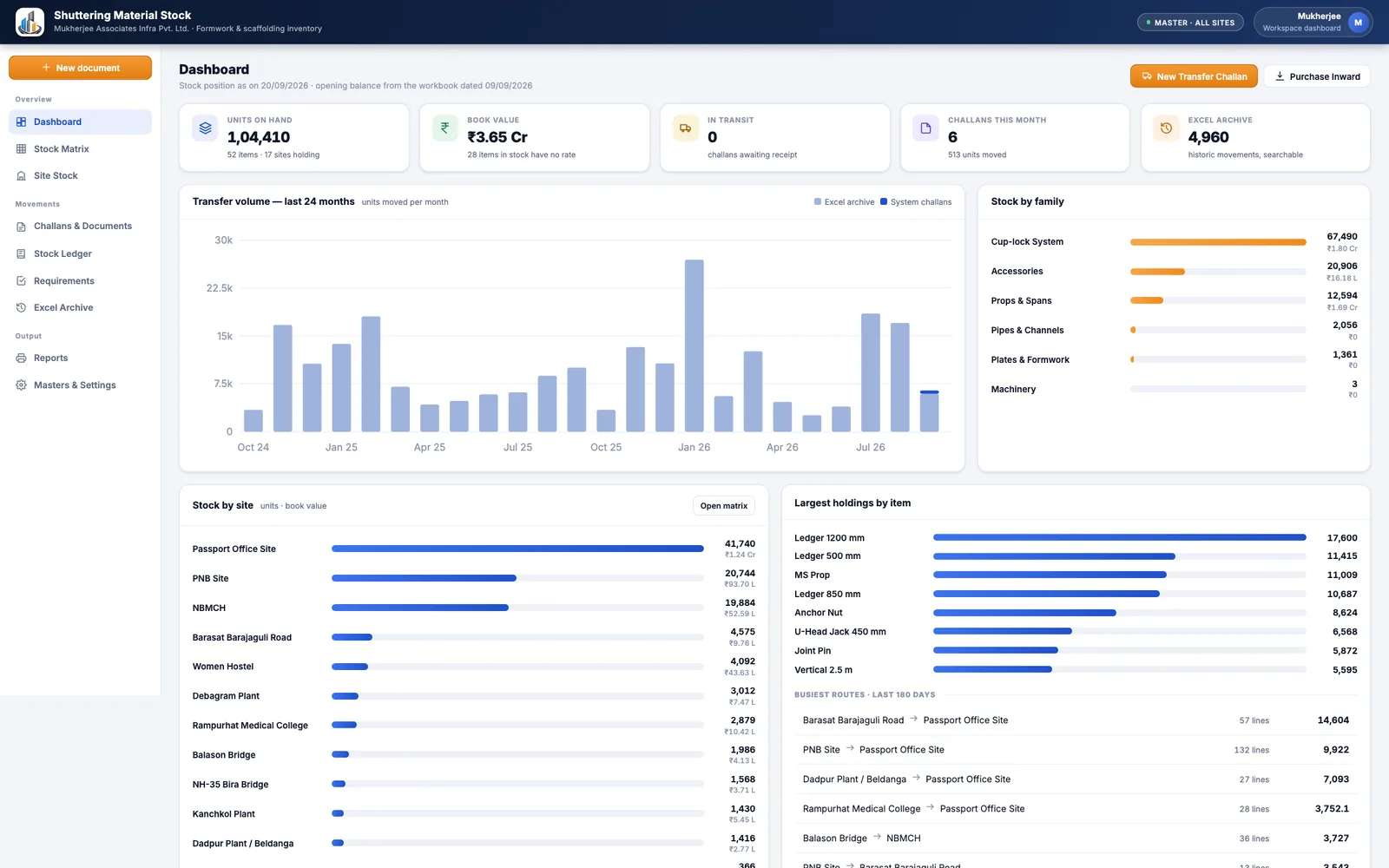
Task: Open the Masters & Settings gear icon
Action: click(21, 385)
